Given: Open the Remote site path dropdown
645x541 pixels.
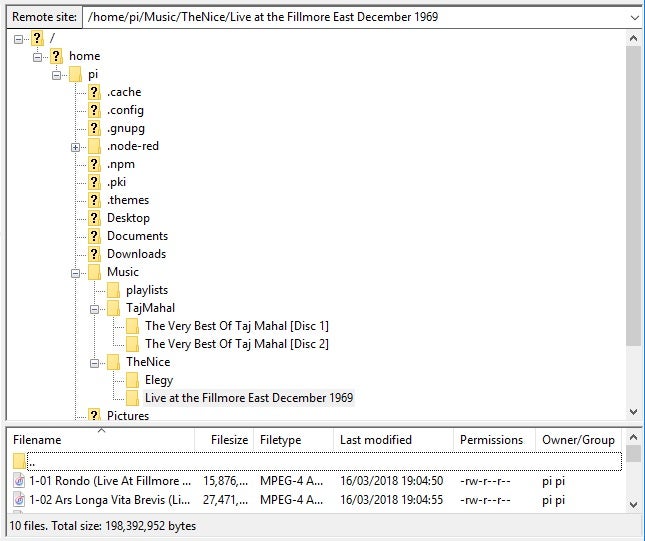Looking at the screenshot, I should [634, 17].
